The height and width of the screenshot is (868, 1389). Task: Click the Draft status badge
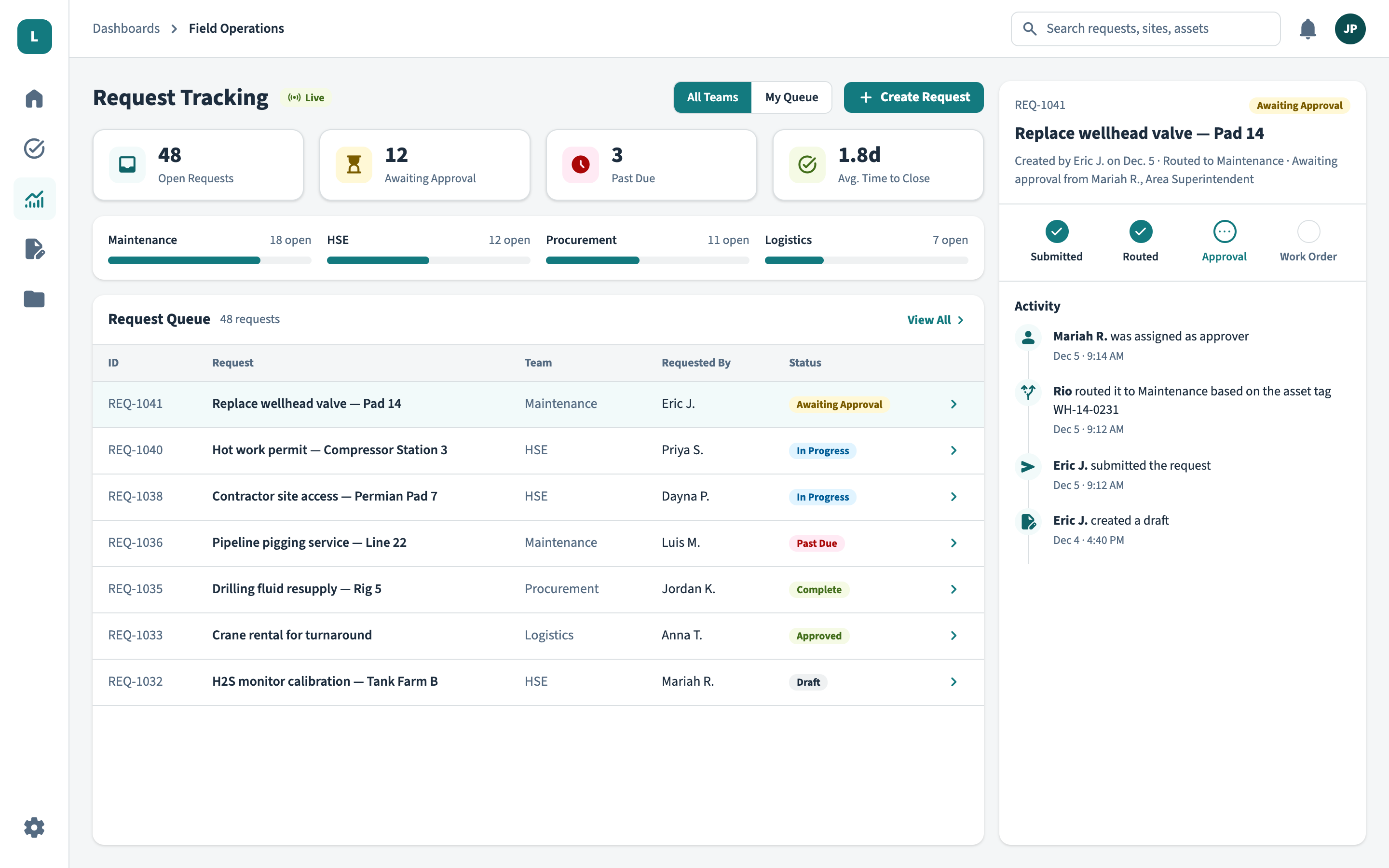click(x=808, y=682)
